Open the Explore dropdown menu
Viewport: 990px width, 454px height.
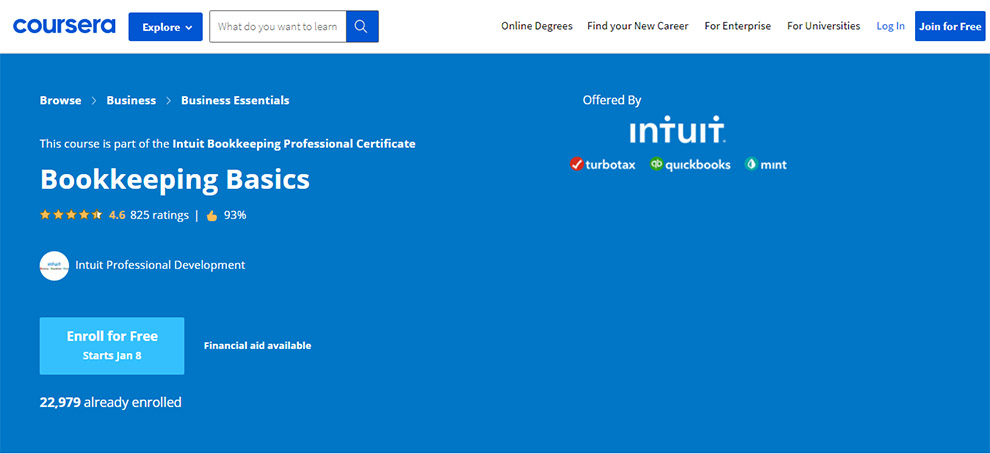tap(165, 27)
